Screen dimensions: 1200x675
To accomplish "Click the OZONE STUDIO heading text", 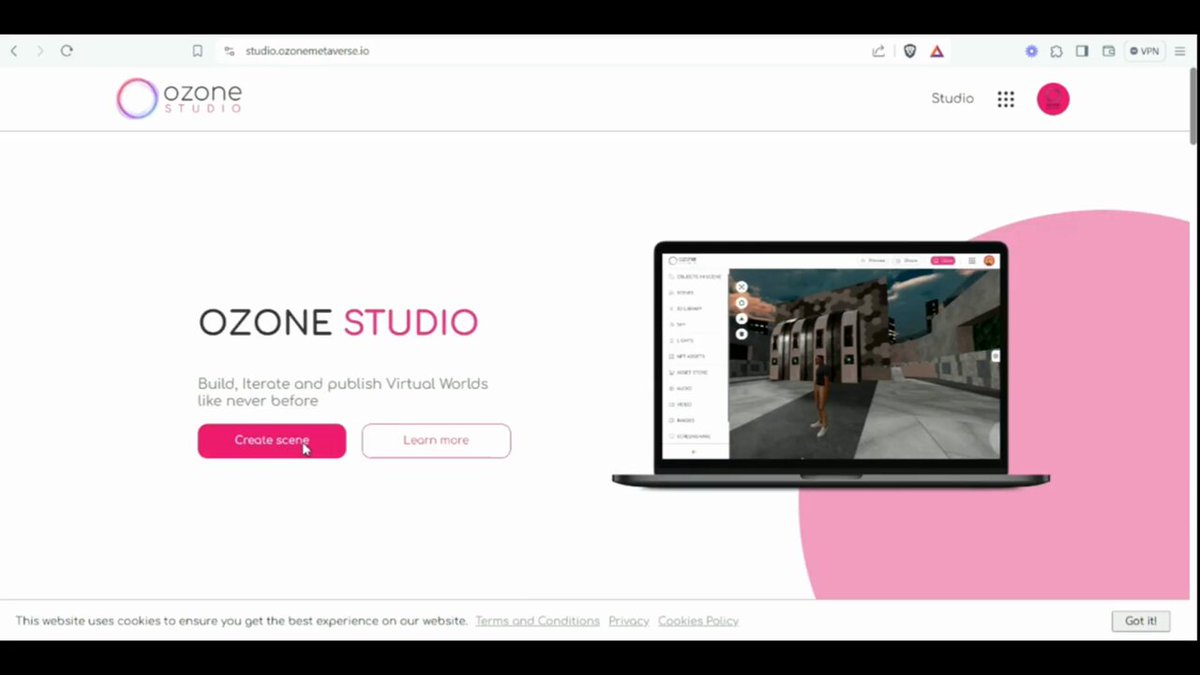I will pos(338,322).
